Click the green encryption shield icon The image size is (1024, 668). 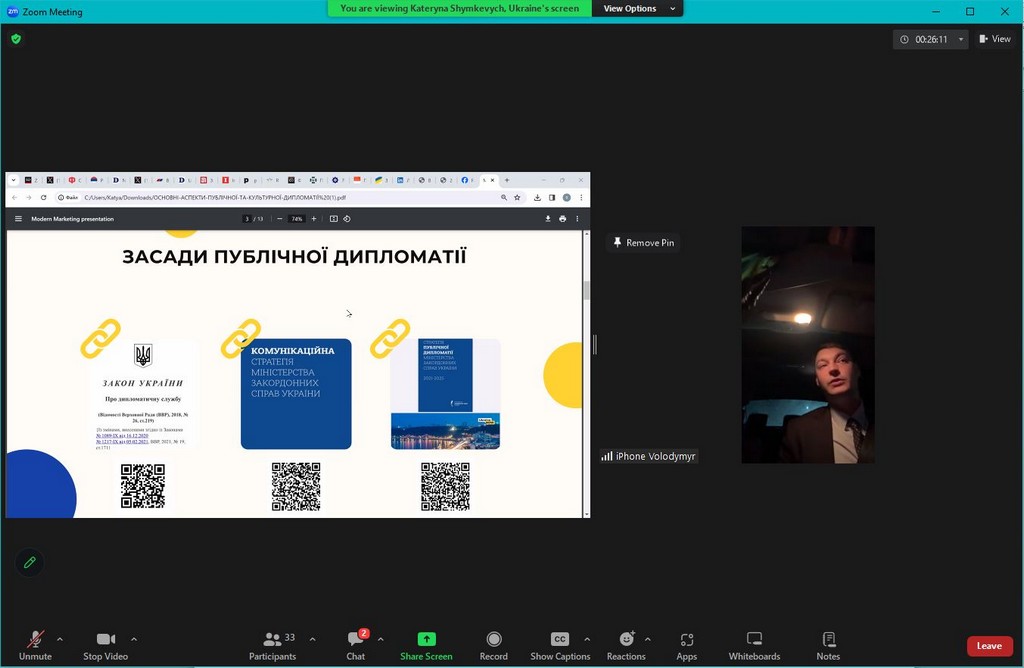click(16, 39)
